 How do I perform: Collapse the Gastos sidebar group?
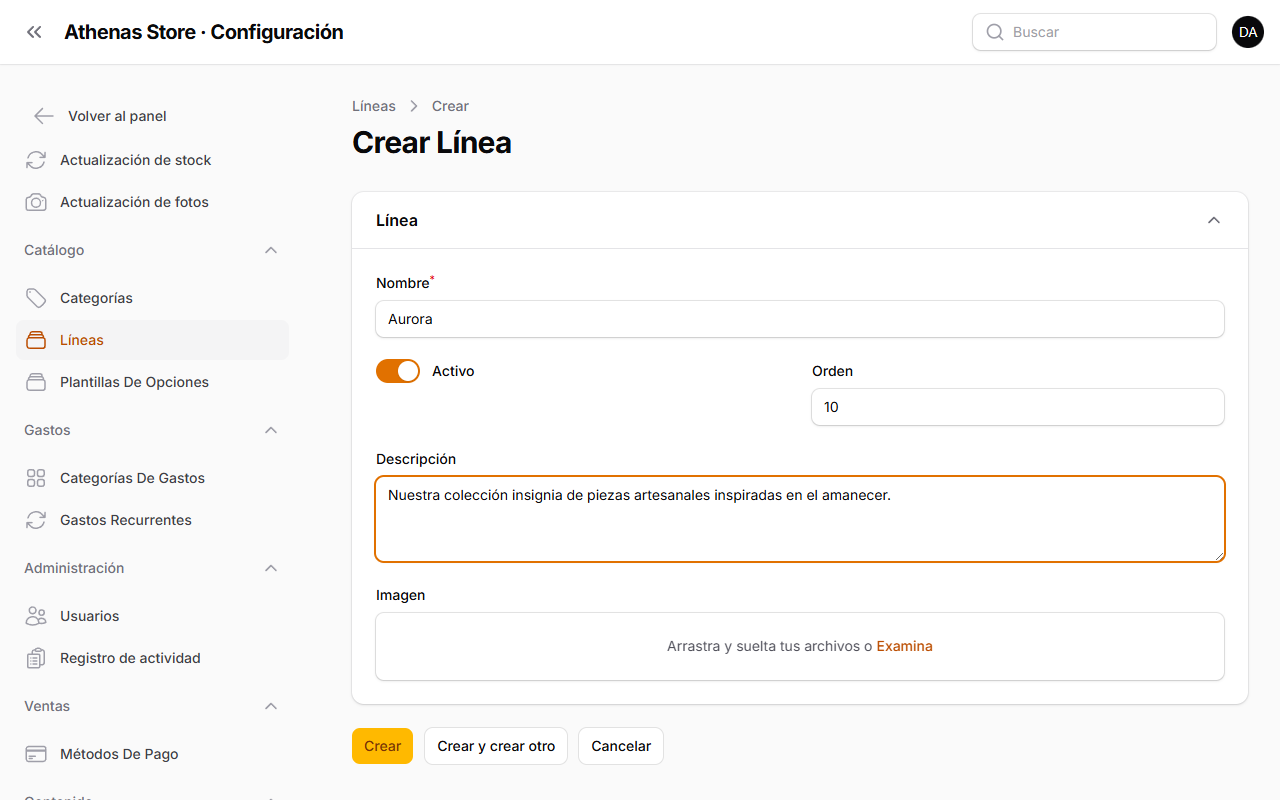(x=271, y=430)
